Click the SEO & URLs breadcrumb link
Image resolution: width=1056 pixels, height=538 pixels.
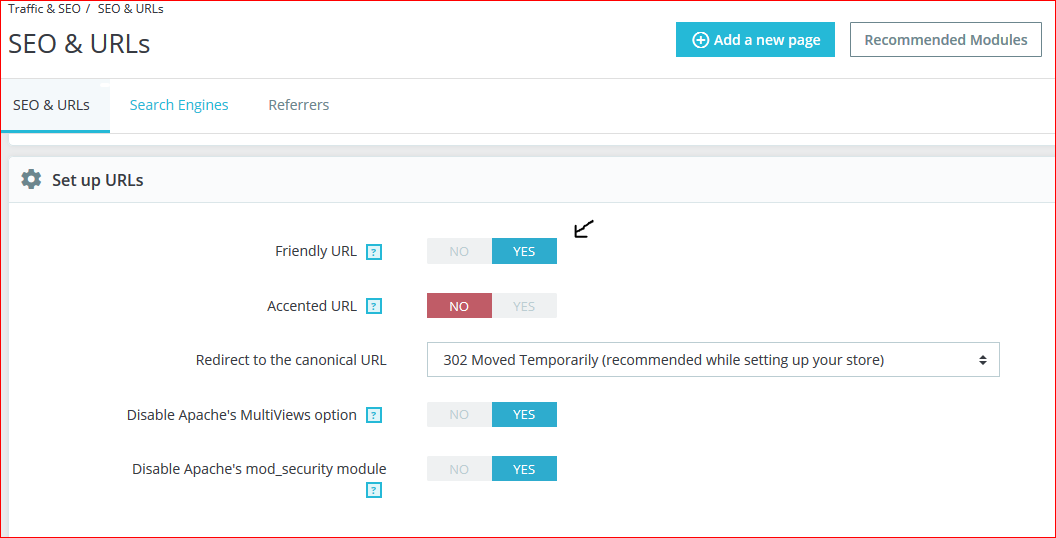point(130,9)
